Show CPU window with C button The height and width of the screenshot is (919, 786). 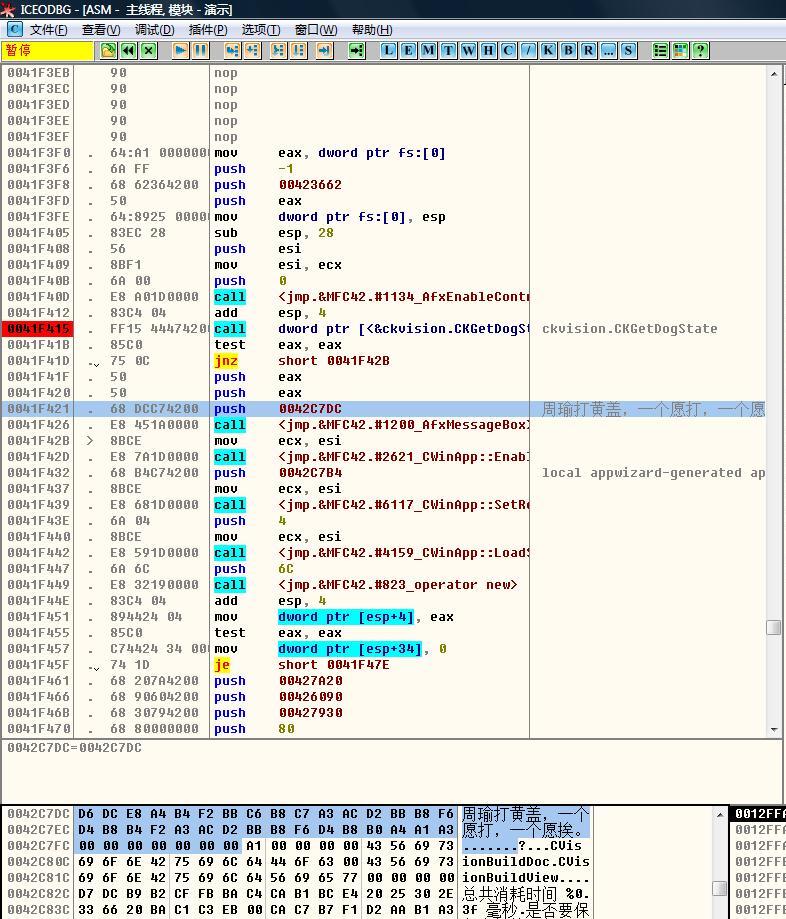(x=508, y=50)
